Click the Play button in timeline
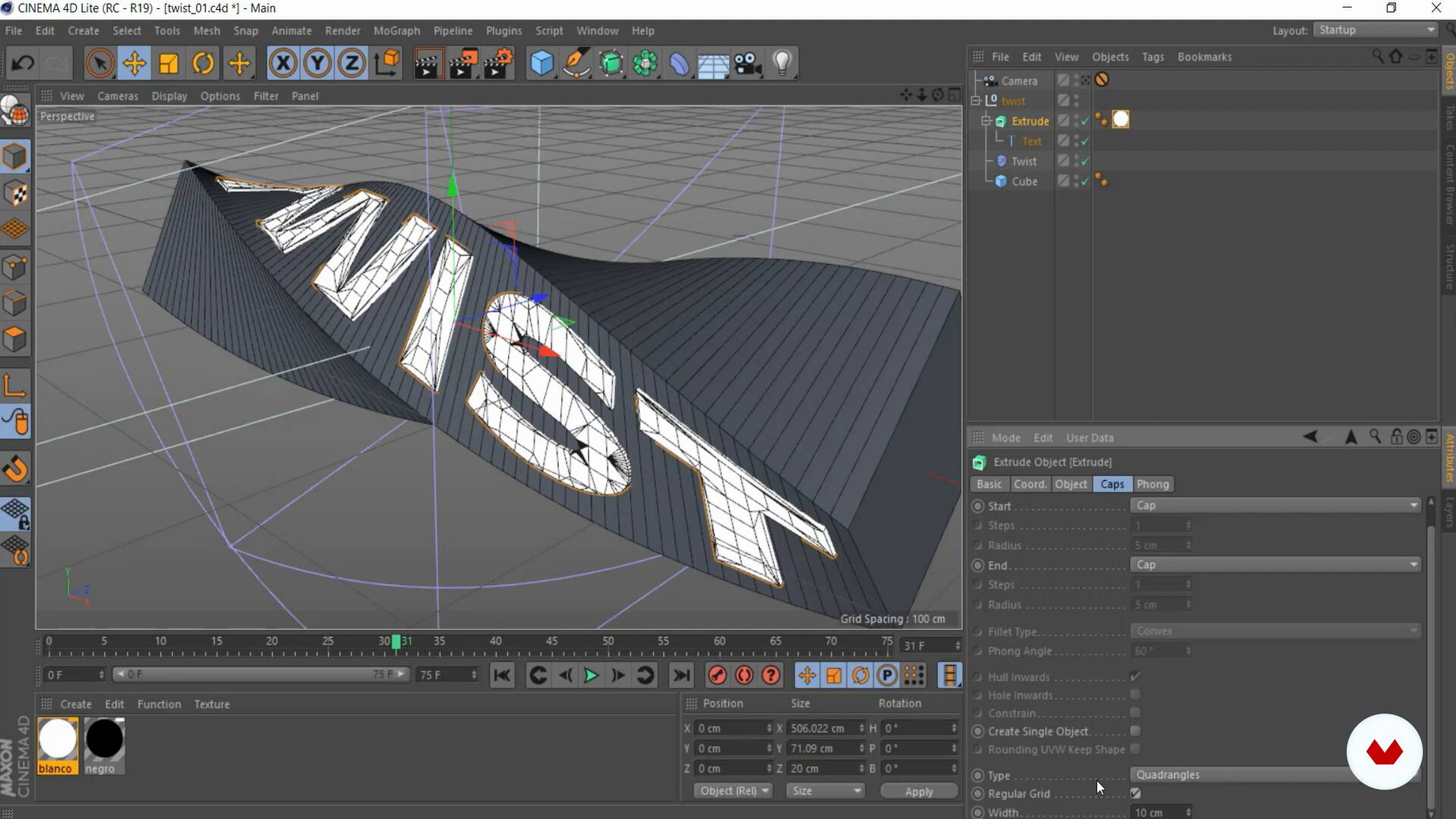Screen dimensions: 1456x819 tap(590, 675)
